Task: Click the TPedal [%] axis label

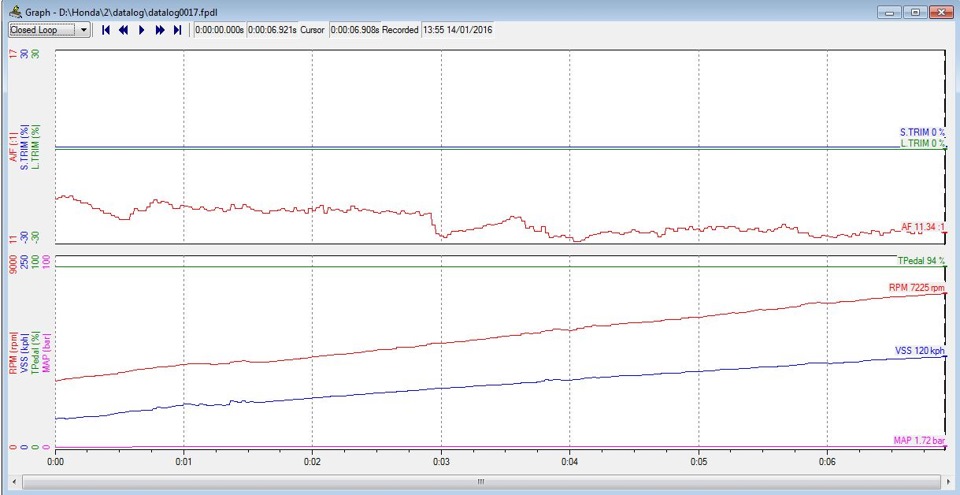Action: 36,352
